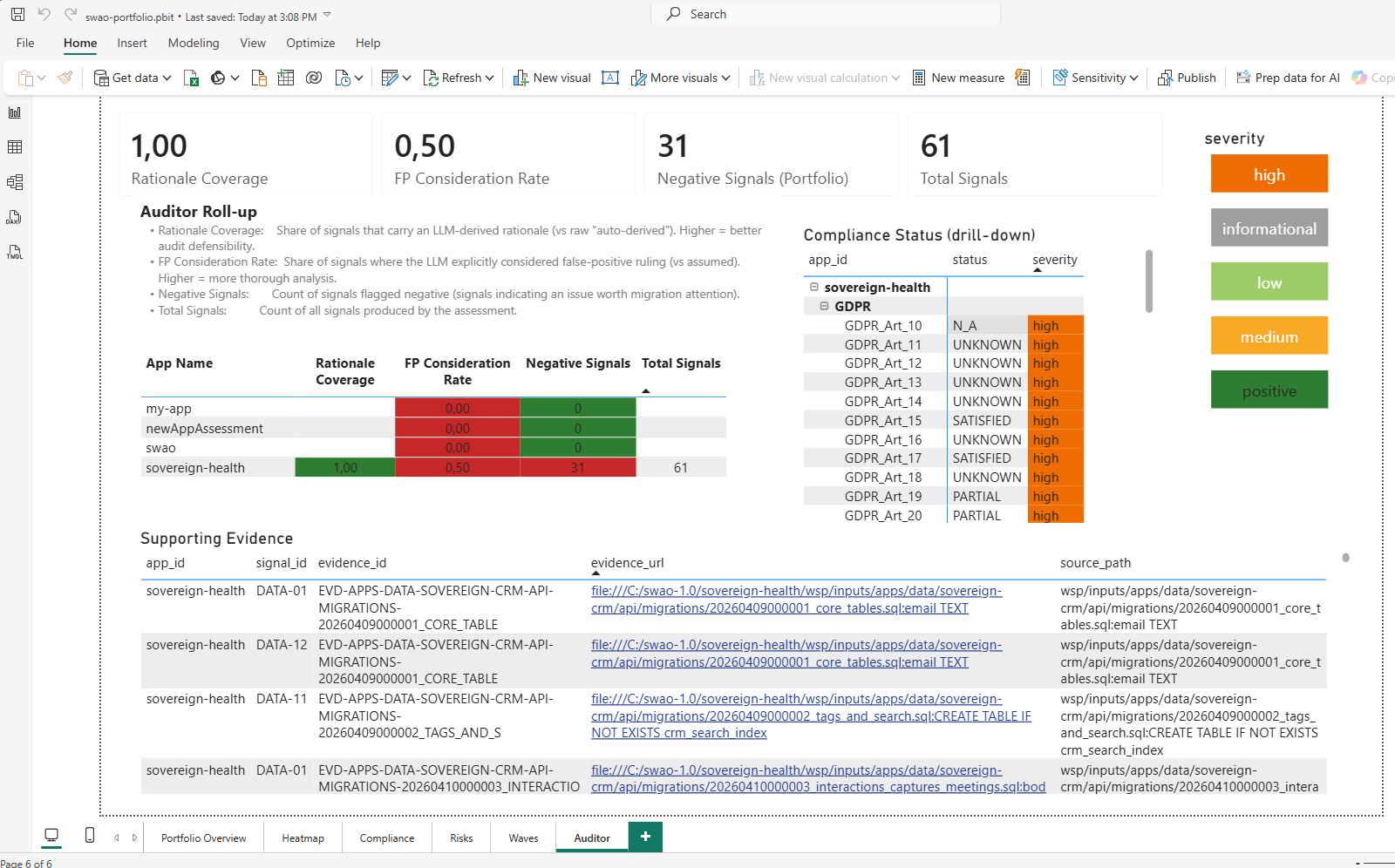The image size is (1395, 868).
Task: Click the Enter data table icon
Action: [x=286, y=78]
